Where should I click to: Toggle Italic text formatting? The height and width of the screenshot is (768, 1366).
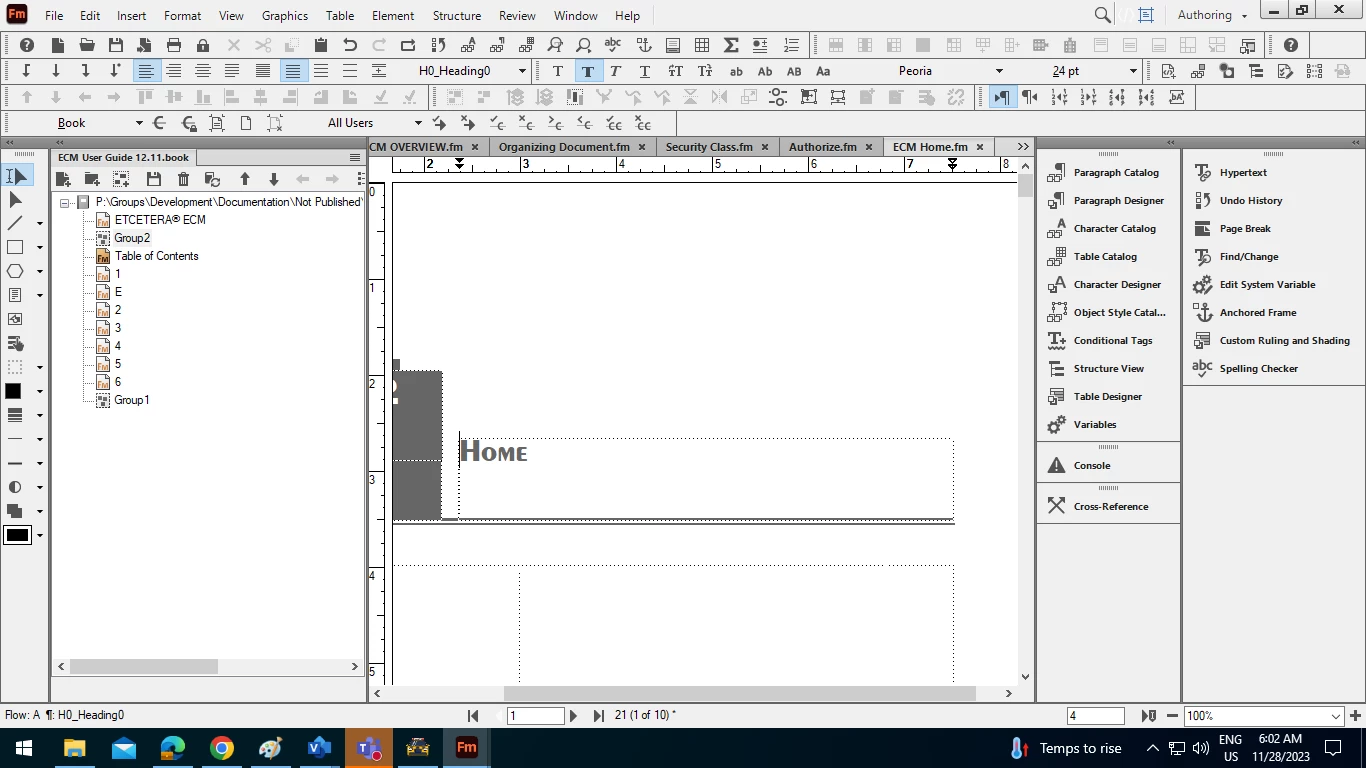click(x=616, y=71)
